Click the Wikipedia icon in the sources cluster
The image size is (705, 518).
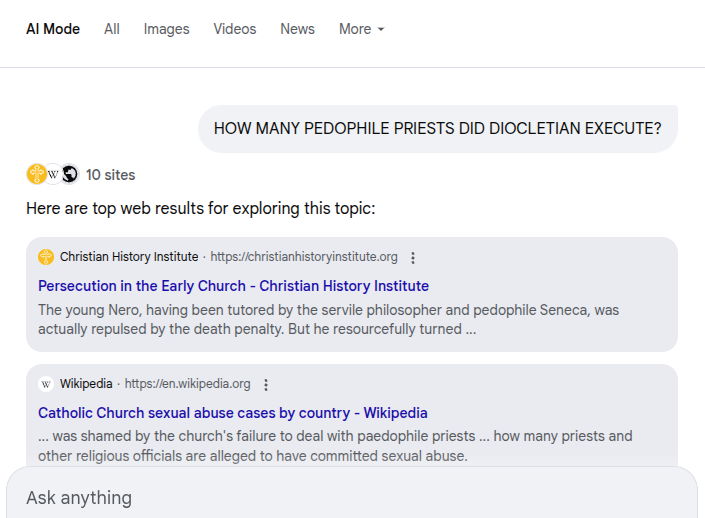(x=53, y=174)
